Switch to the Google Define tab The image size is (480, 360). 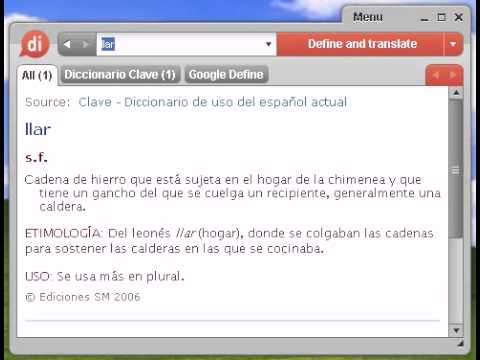tap(226, 74)
